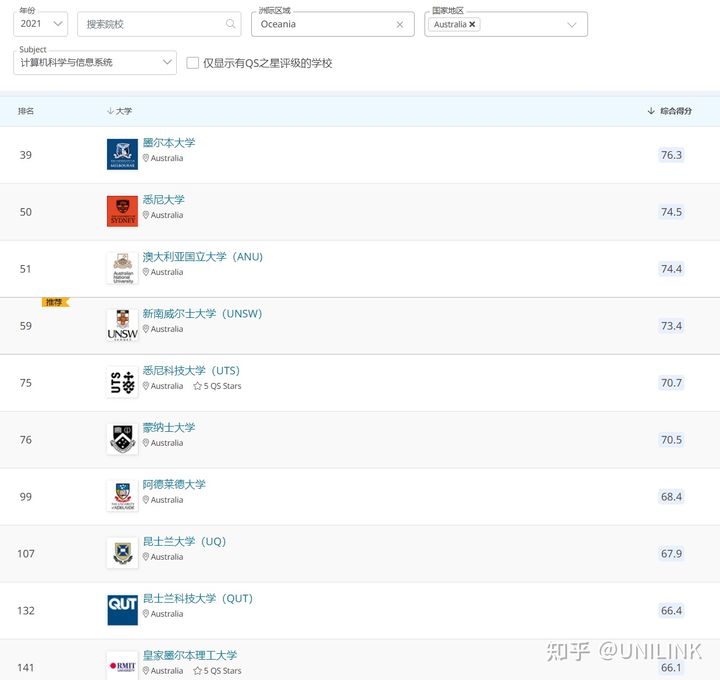Viewport: 720px width, 680px height.
Task: Sort by the university column header
Action: coord(119,111)
